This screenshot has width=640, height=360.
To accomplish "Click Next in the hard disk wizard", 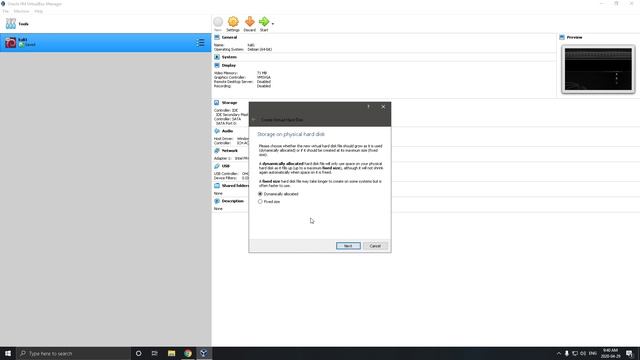I will 348,246.
